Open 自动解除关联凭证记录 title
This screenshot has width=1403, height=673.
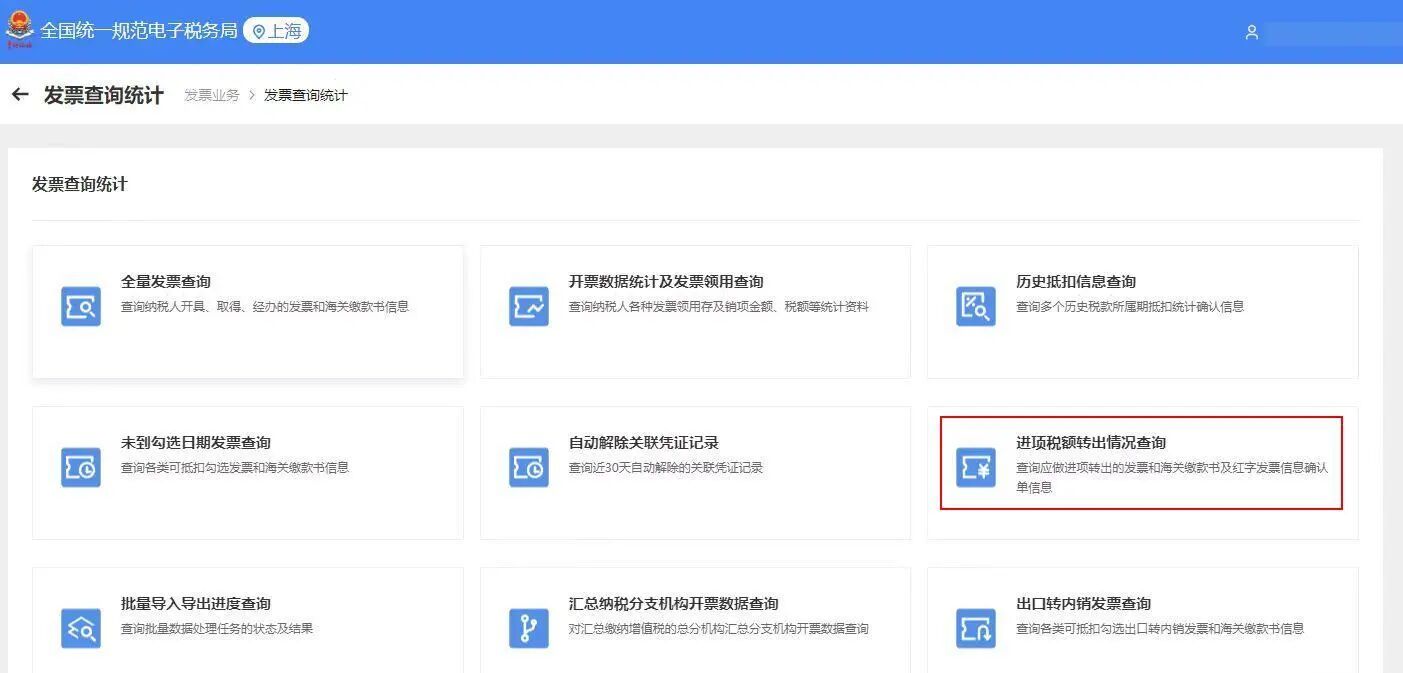coord(644,443)
